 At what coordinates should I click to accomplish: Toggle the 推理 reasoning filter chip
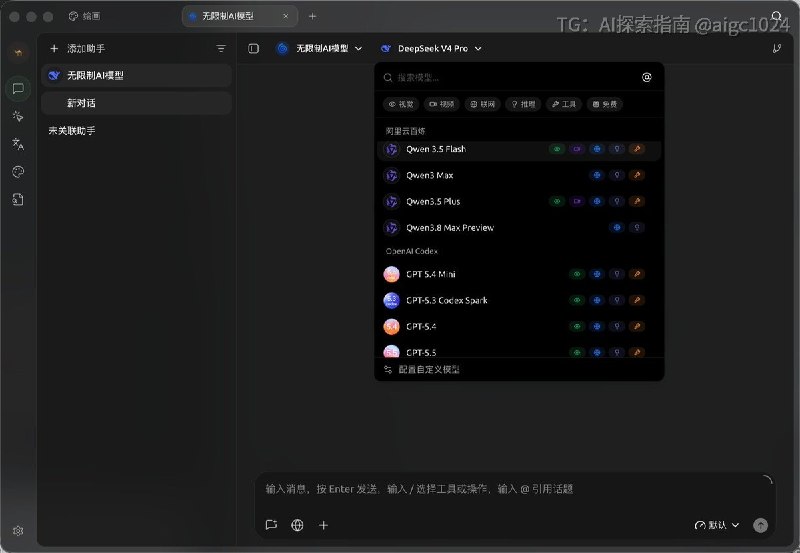pyautogui.click(x=523, y=104)
